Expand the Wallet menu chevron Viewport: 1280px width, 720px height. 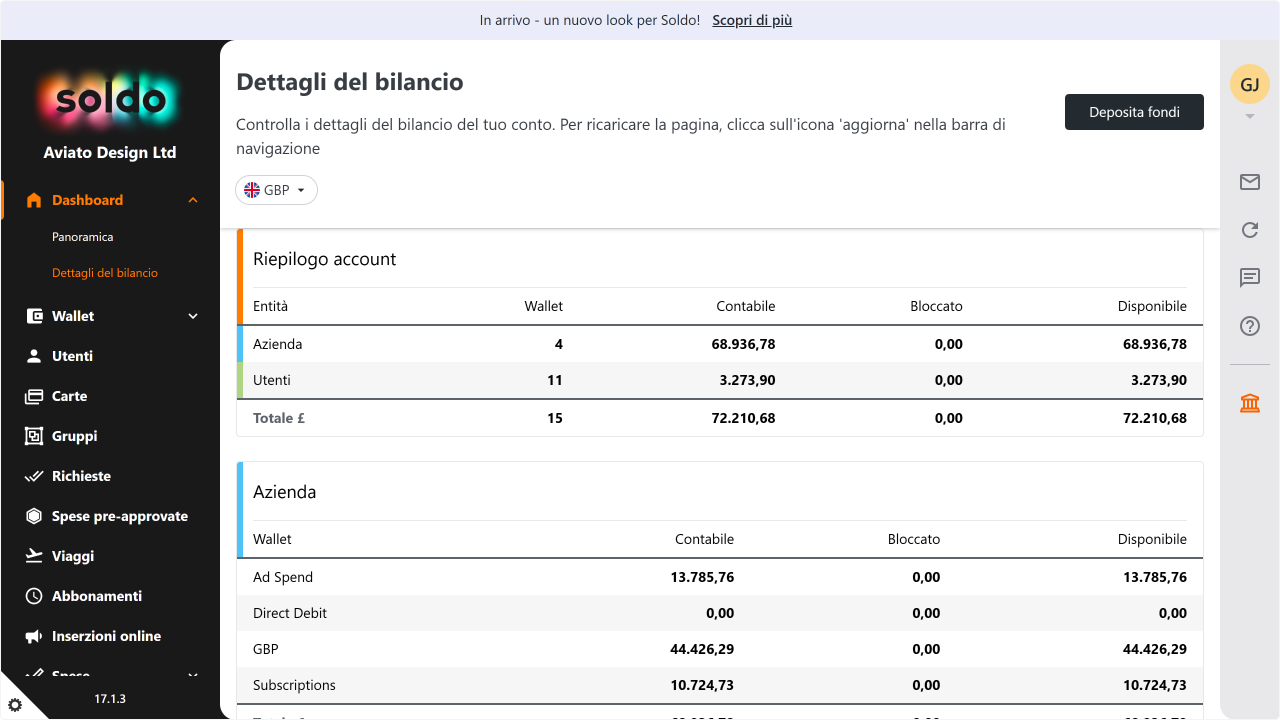pyautogui.click(x=193, y=316)
